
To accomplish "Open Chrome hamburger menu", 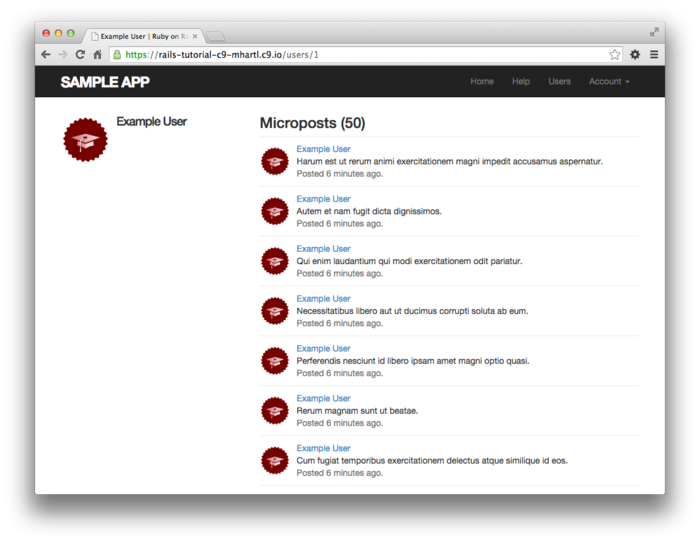I will click(654, 54).
